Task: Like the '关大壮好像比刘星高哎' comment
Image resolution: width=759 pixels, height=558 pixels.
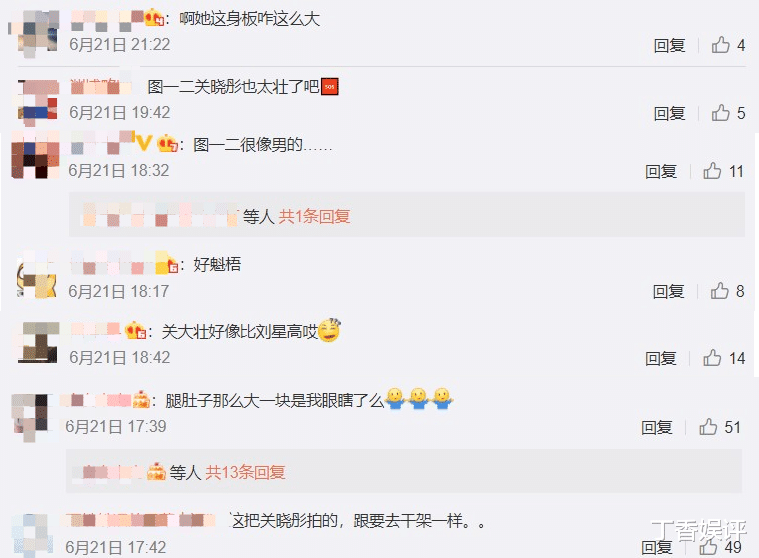Action: coord(712,358)
